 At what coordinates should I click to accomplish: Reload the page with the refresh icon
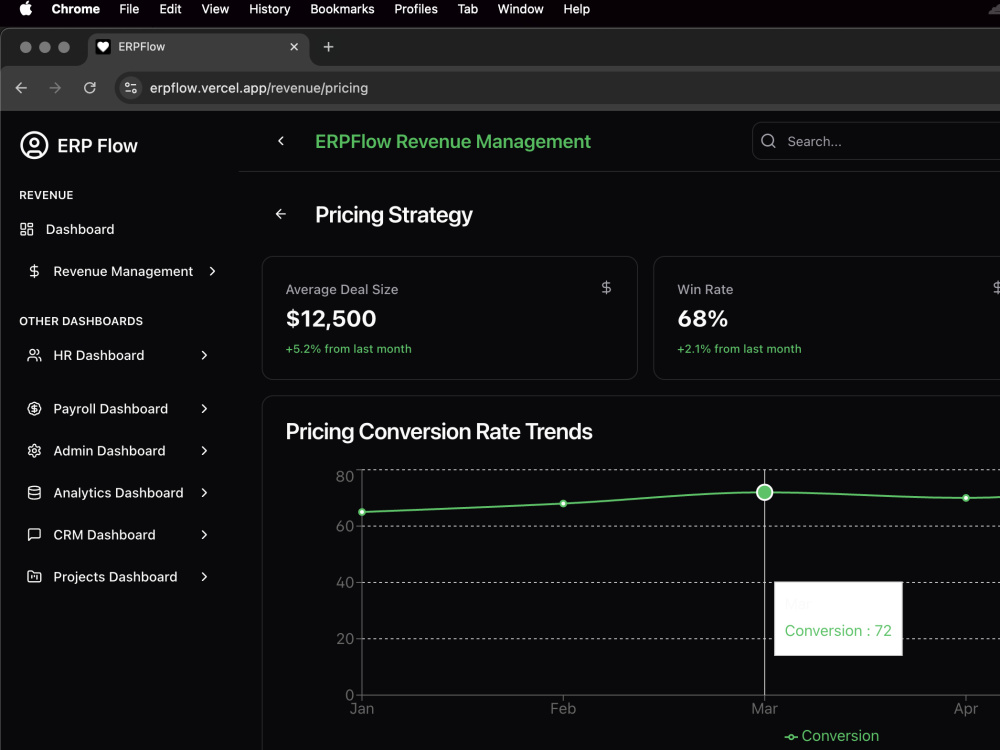(90, 88)
